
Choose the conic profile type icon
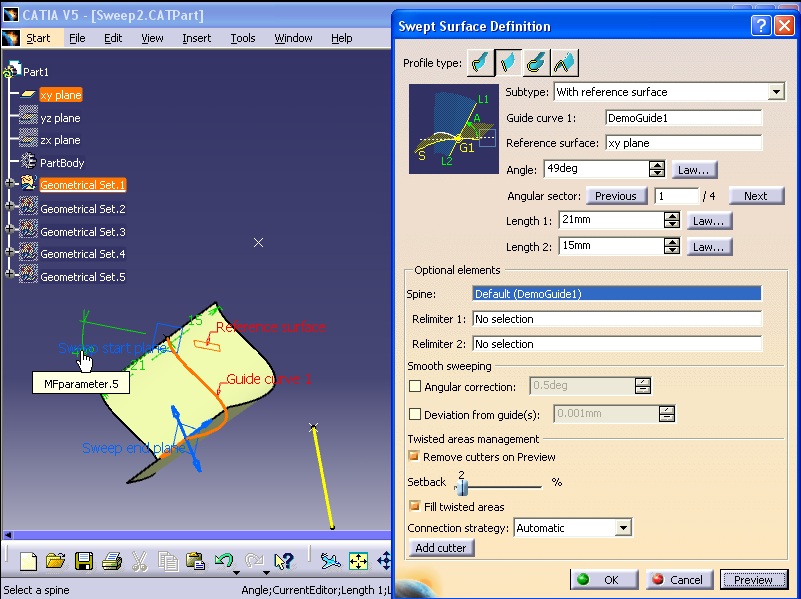(563, 62)
